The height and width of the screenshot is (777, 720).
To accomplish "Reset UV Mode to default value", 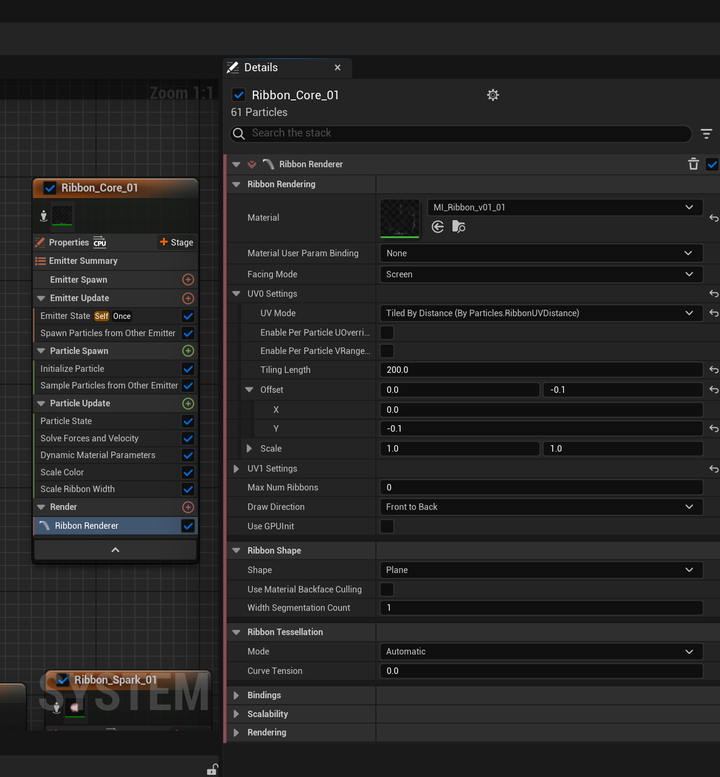I will (714, 313).
